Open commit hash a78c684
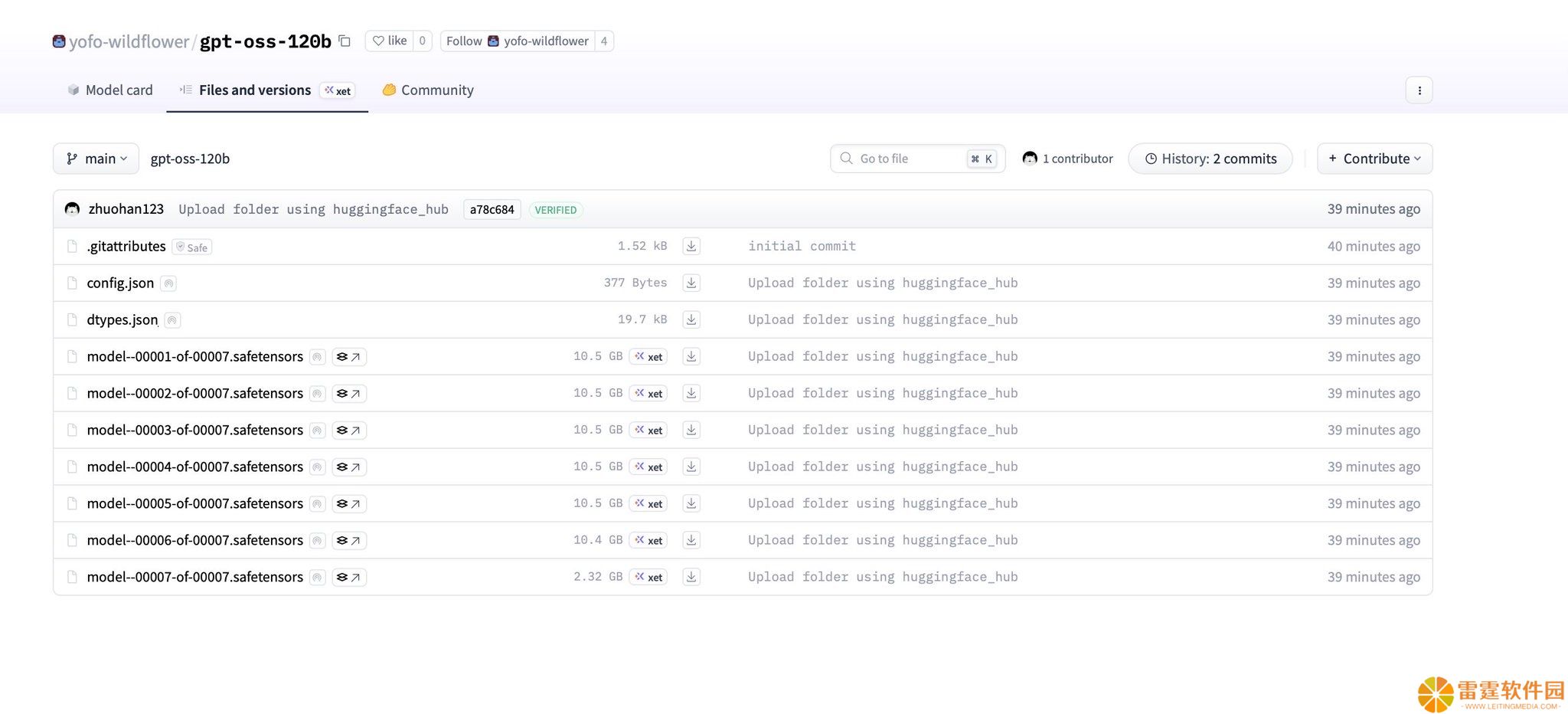This screenshot has height=714, width=1568. 492,209
